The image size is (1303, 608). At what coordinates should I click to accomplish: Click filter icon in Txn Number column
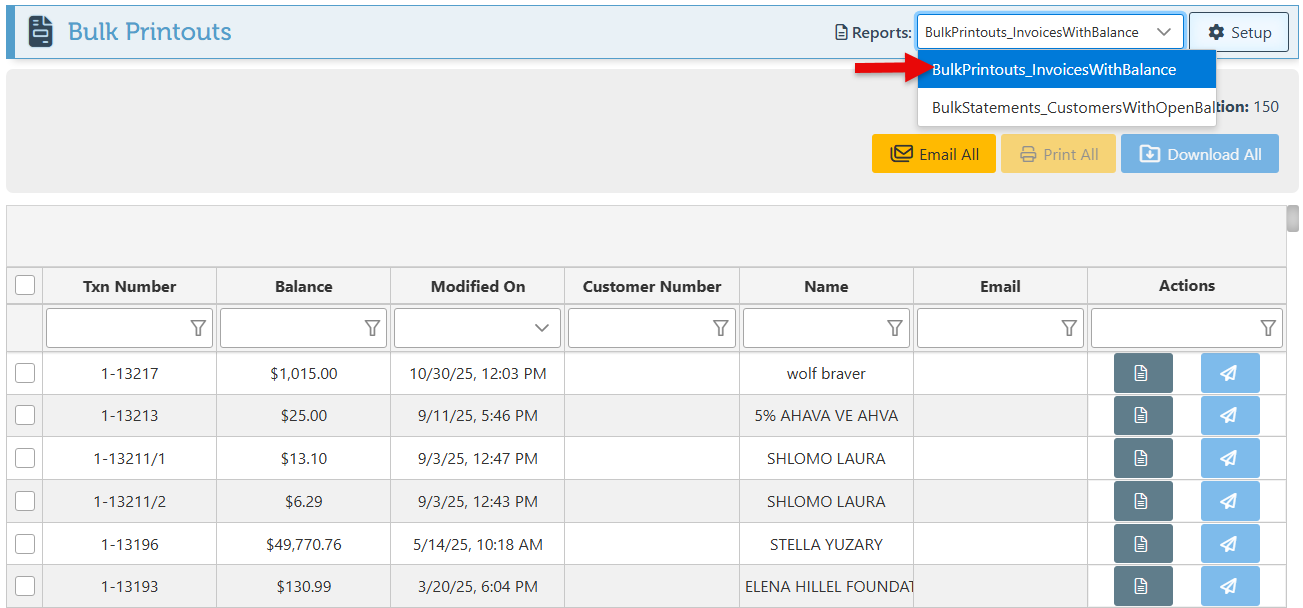pos(198,328)
